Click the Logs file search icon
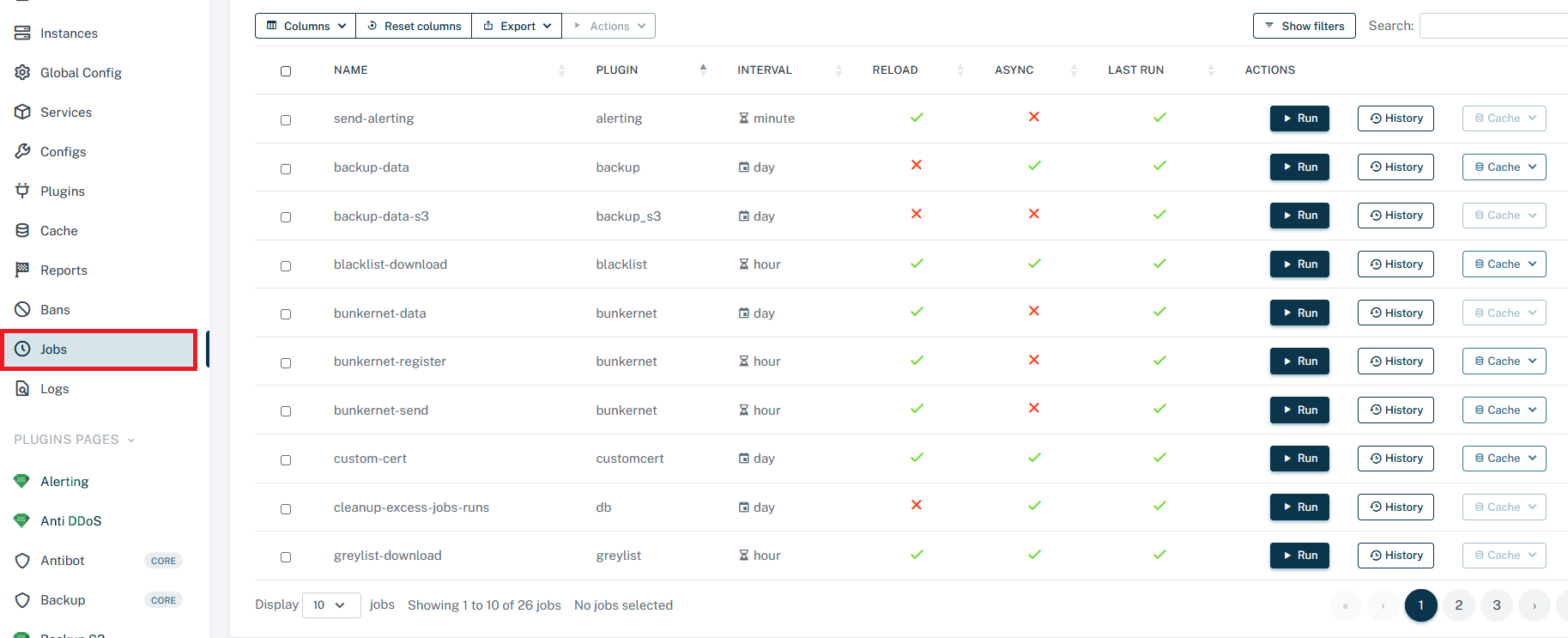The height and width of the screenshot is (638, 1568). click(x=22, y=389)
